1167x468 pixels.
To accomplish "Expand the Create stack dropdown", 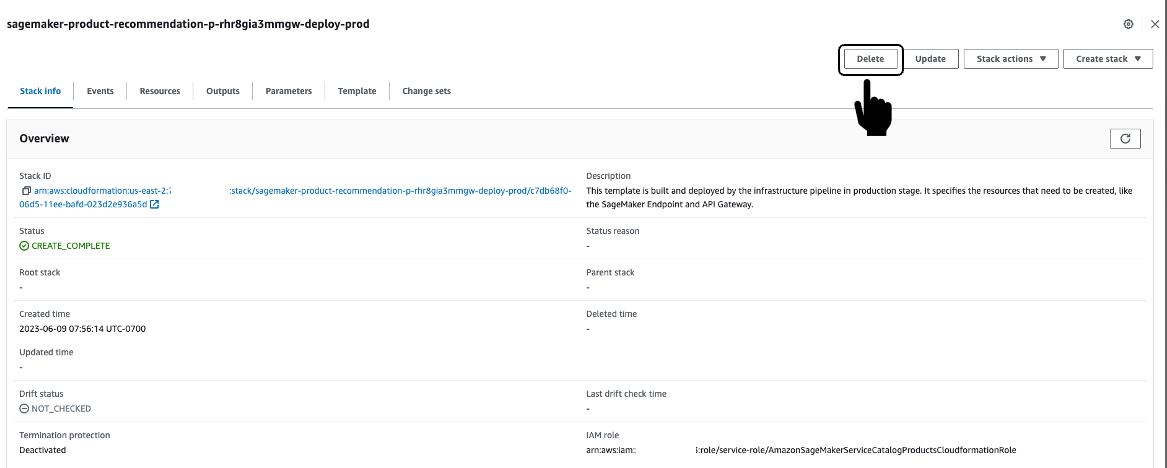I will 1108,59.
